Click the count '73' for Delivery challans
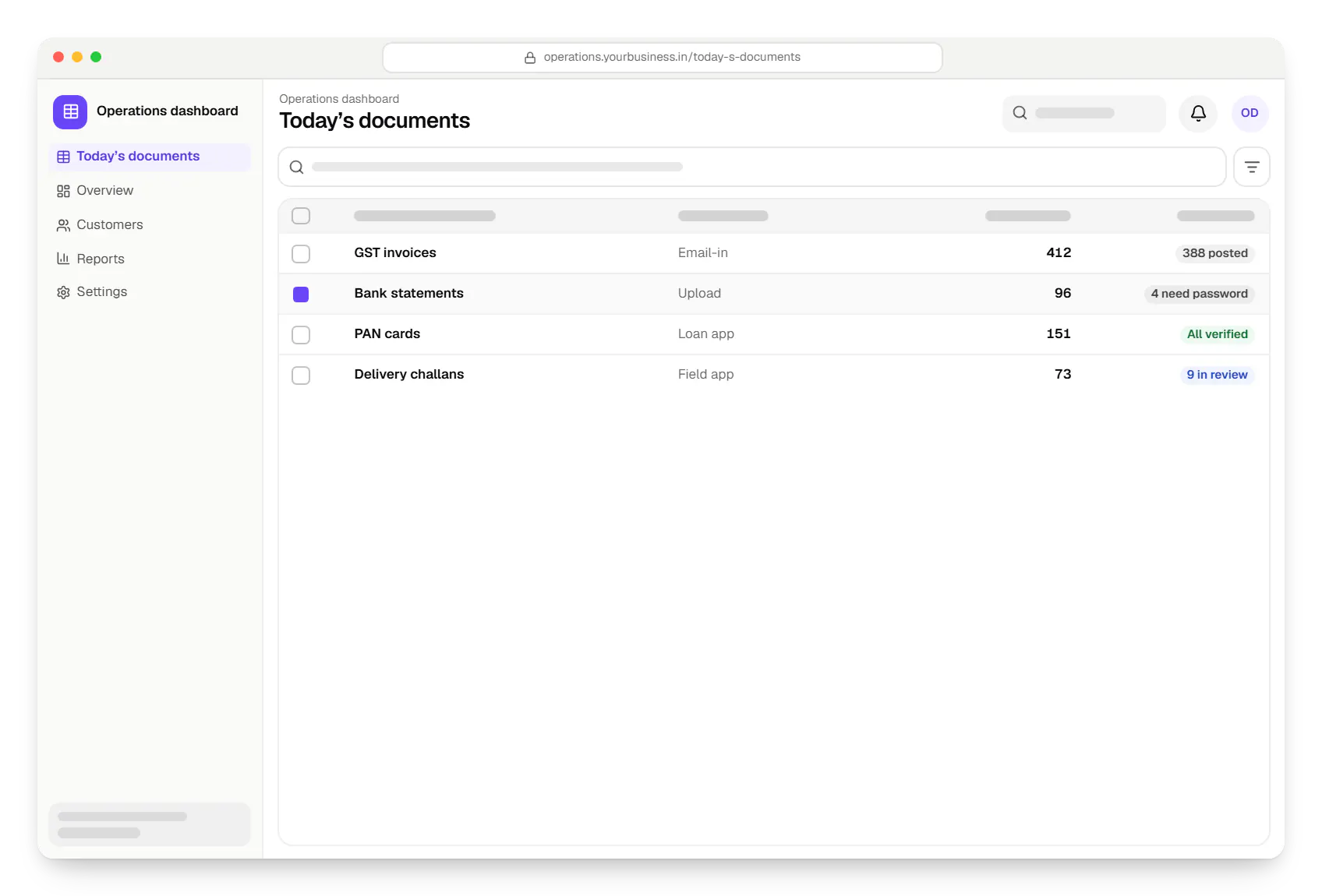The image size is (1322, 896). [1063, 374]
